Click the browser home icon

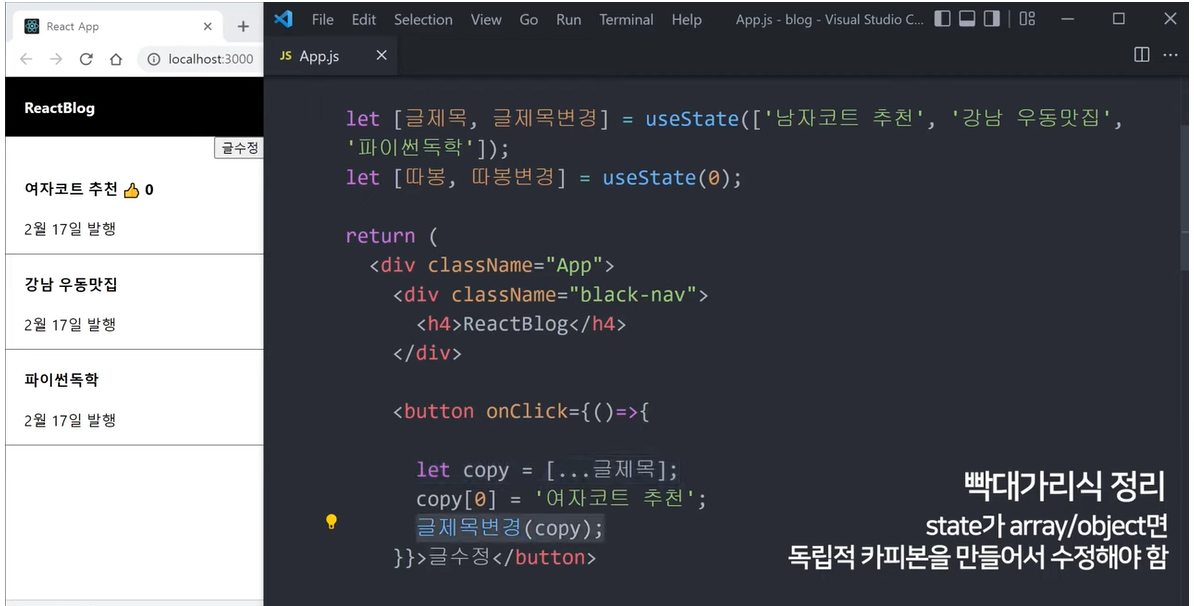(116, 59)
